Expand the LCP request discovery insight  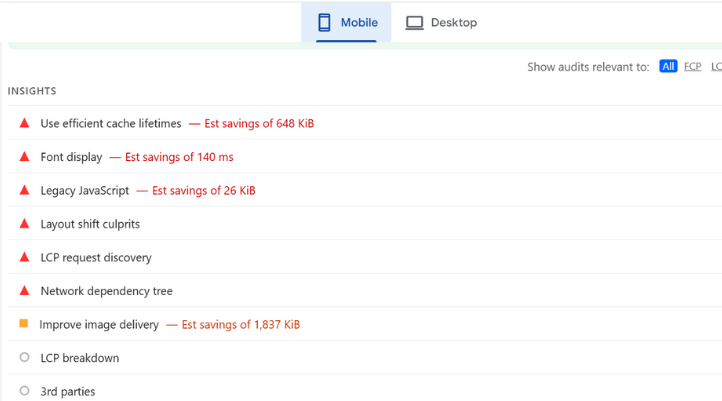96,258
